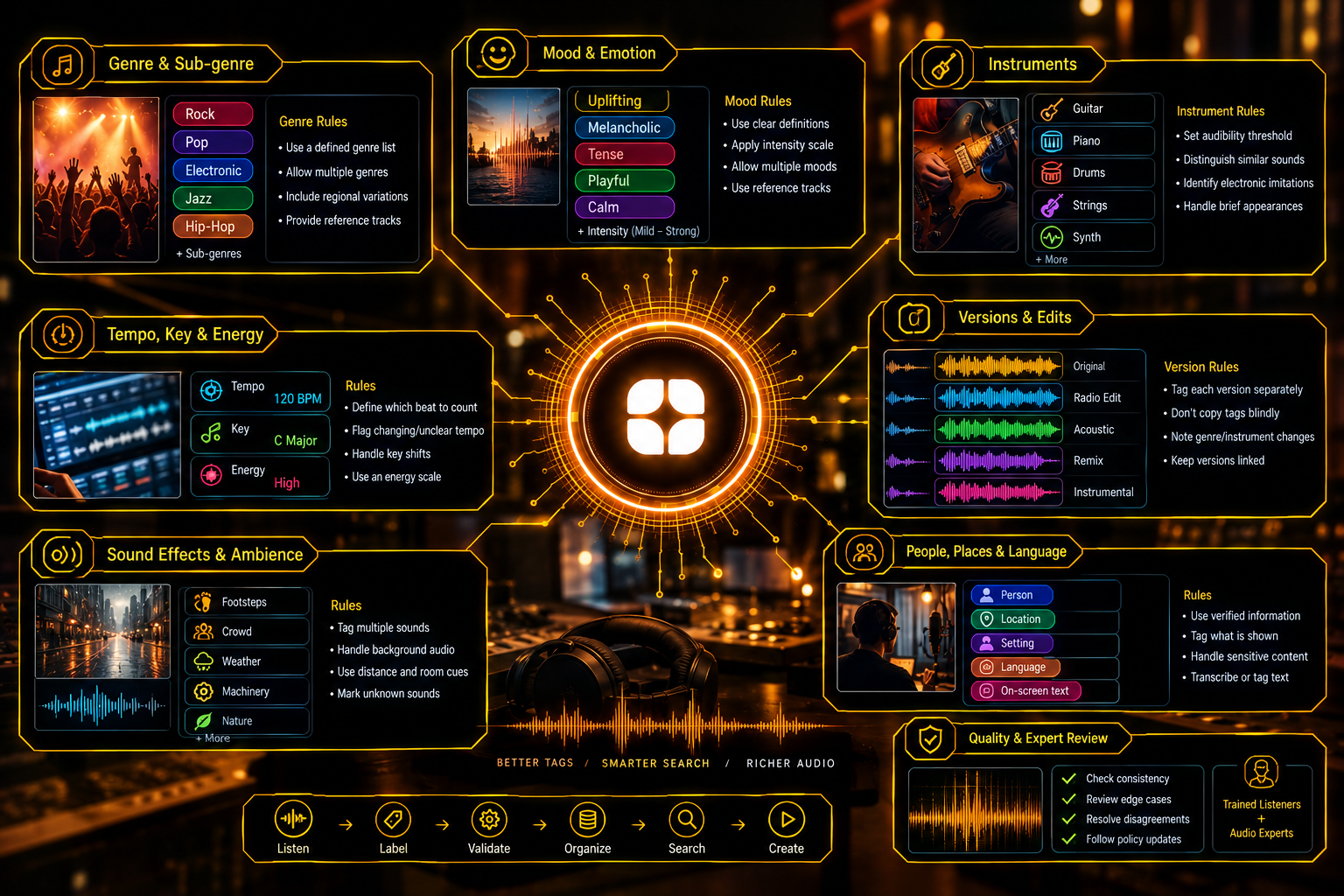Choose the Calm mood tag
1344x896 pixels.
pos(625,207)
